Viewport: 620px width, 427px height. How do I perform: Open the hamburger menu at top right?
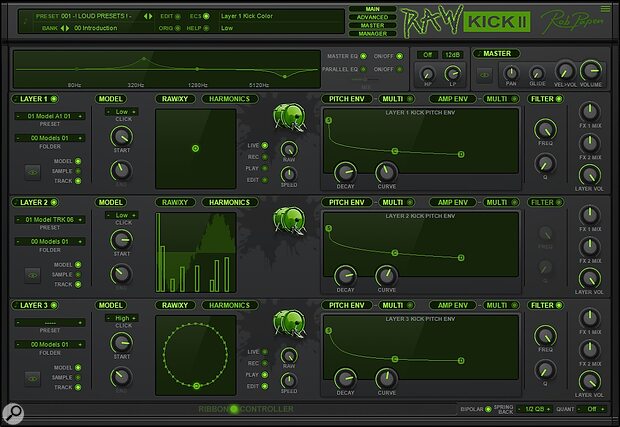point(605,8)
